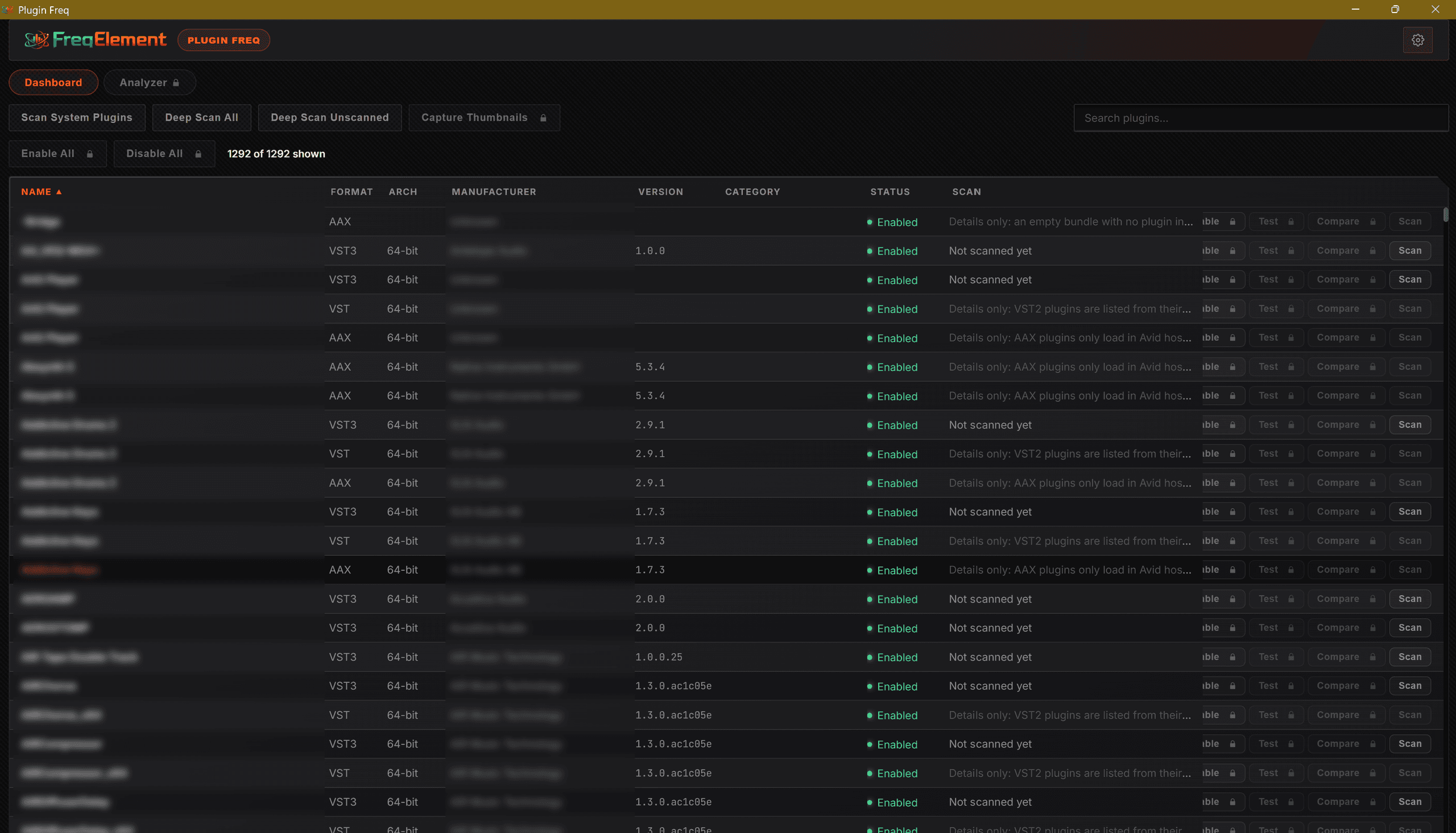Open the Analyzer tab
Viewport: 1456px width, 833px height.
click(x=149, y=83)
